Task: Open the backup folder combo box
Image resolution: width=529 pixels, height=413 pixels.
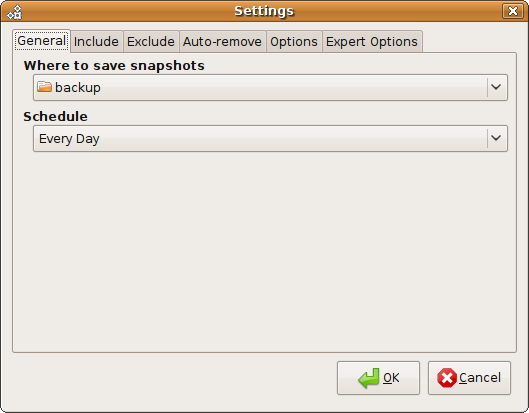Action: pos(270,87)
